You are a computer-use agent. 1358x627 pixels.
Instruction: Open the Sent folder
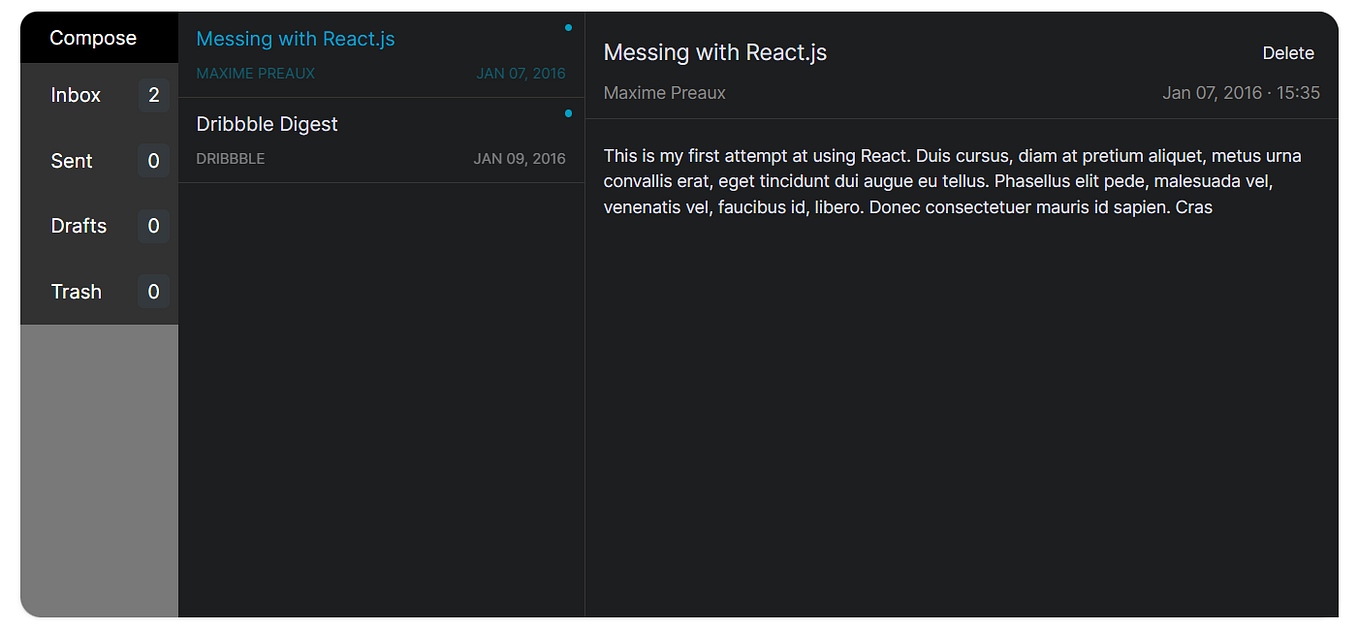point(71,160)
